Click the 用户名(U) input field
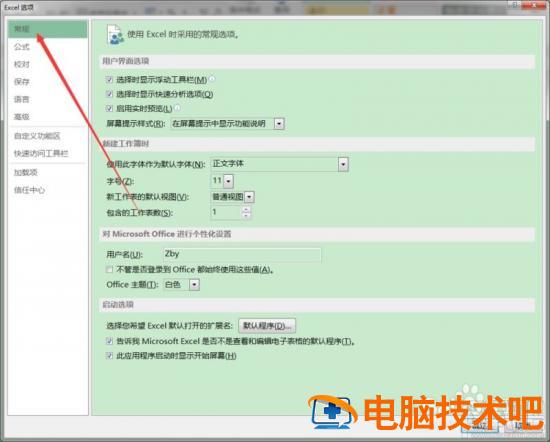Viewport: 550px width, 442px height. tap(242, 255)
